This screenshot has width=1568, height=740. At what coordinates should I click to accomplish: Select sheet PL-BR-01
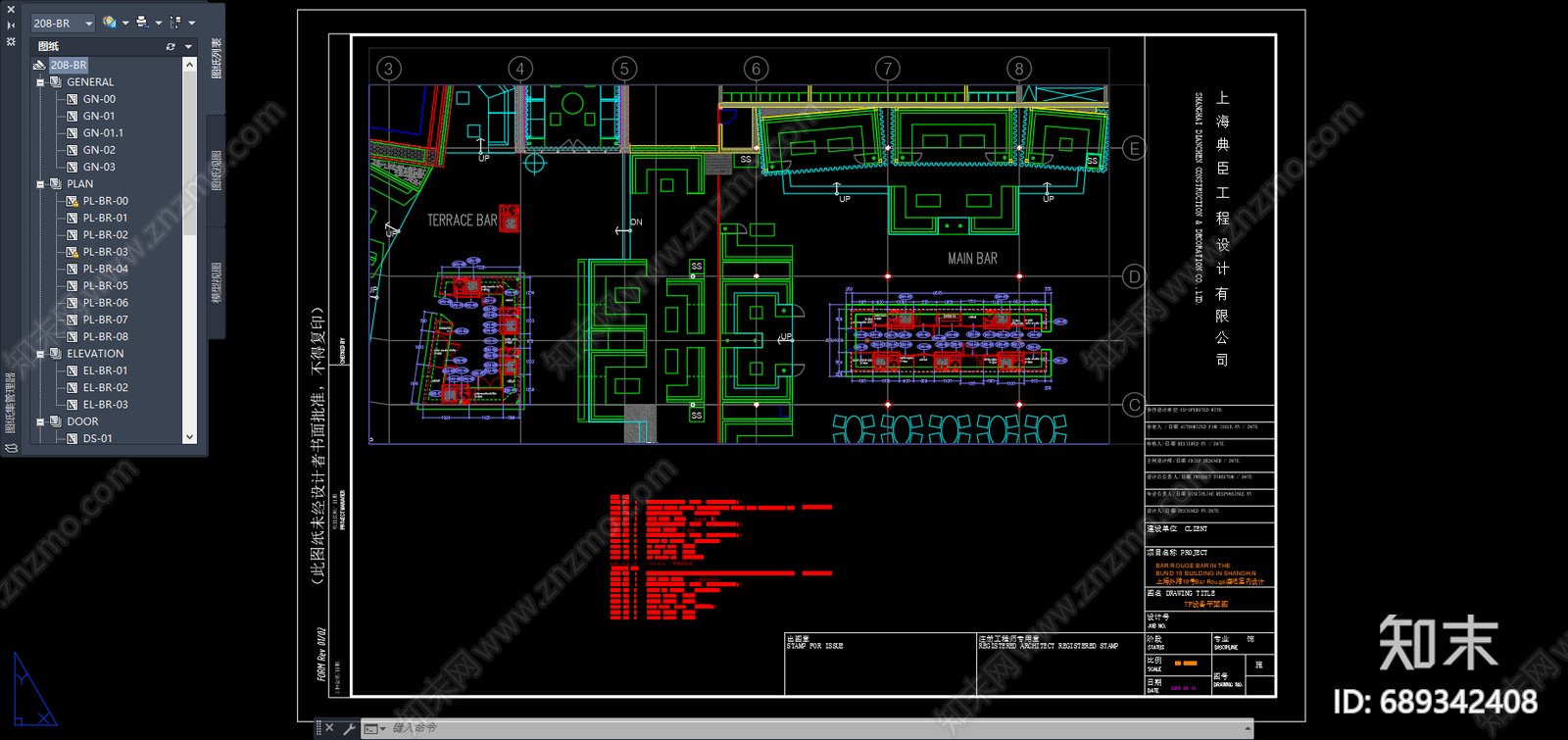point(105,218)
